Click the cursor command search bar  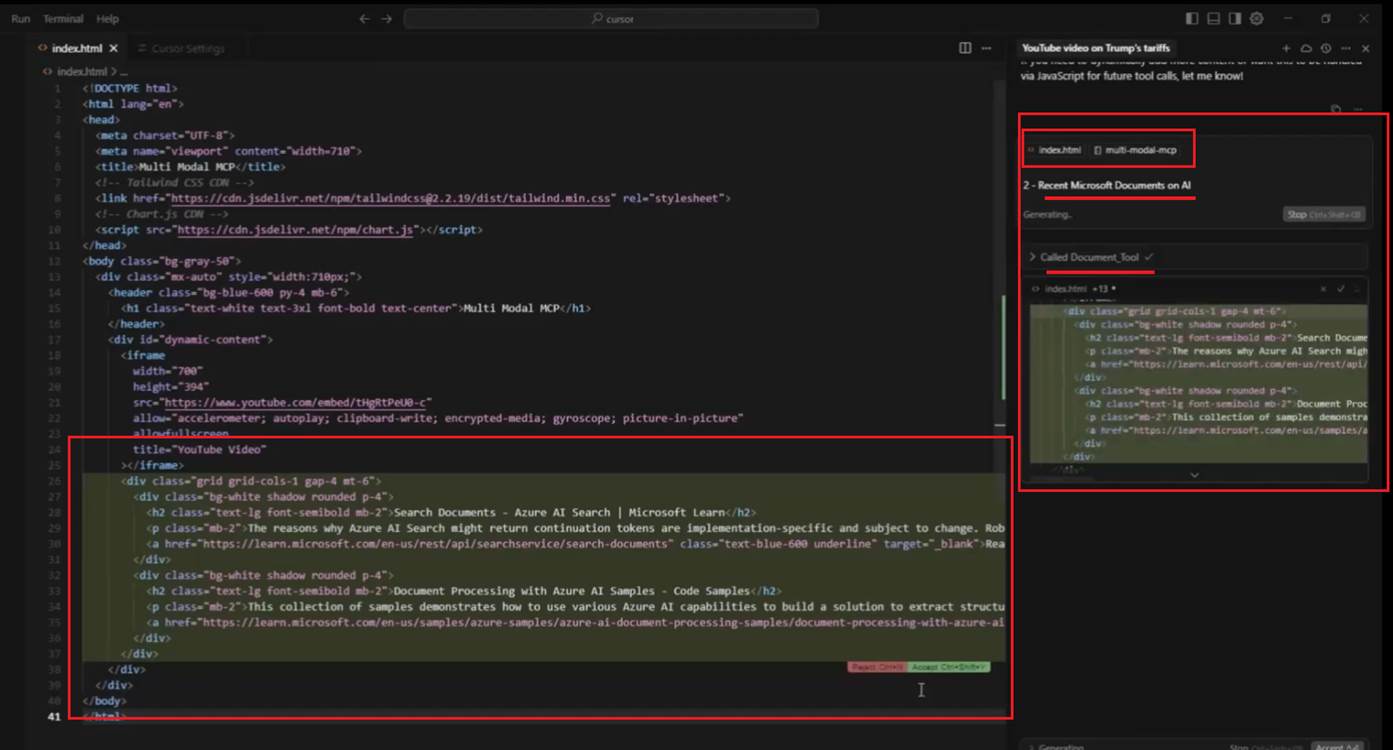pos(611,19)
